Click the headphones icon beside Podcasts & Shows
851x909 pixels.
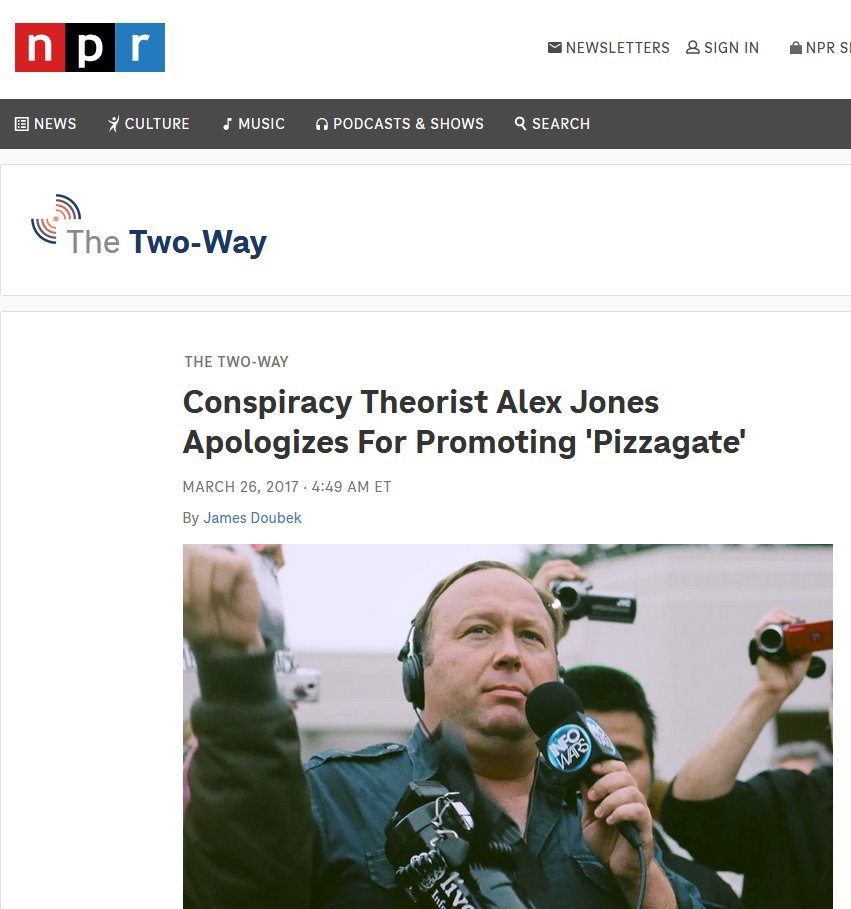322,124
